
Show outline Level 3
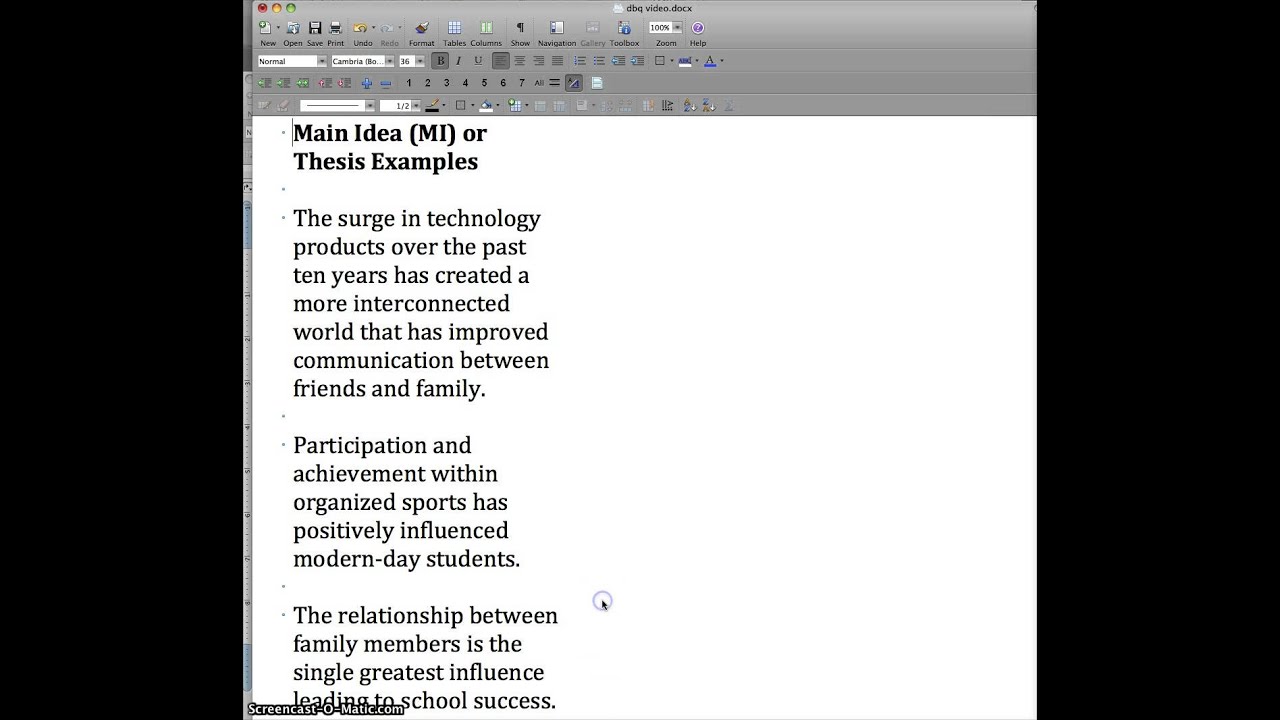tap(446, 83)
